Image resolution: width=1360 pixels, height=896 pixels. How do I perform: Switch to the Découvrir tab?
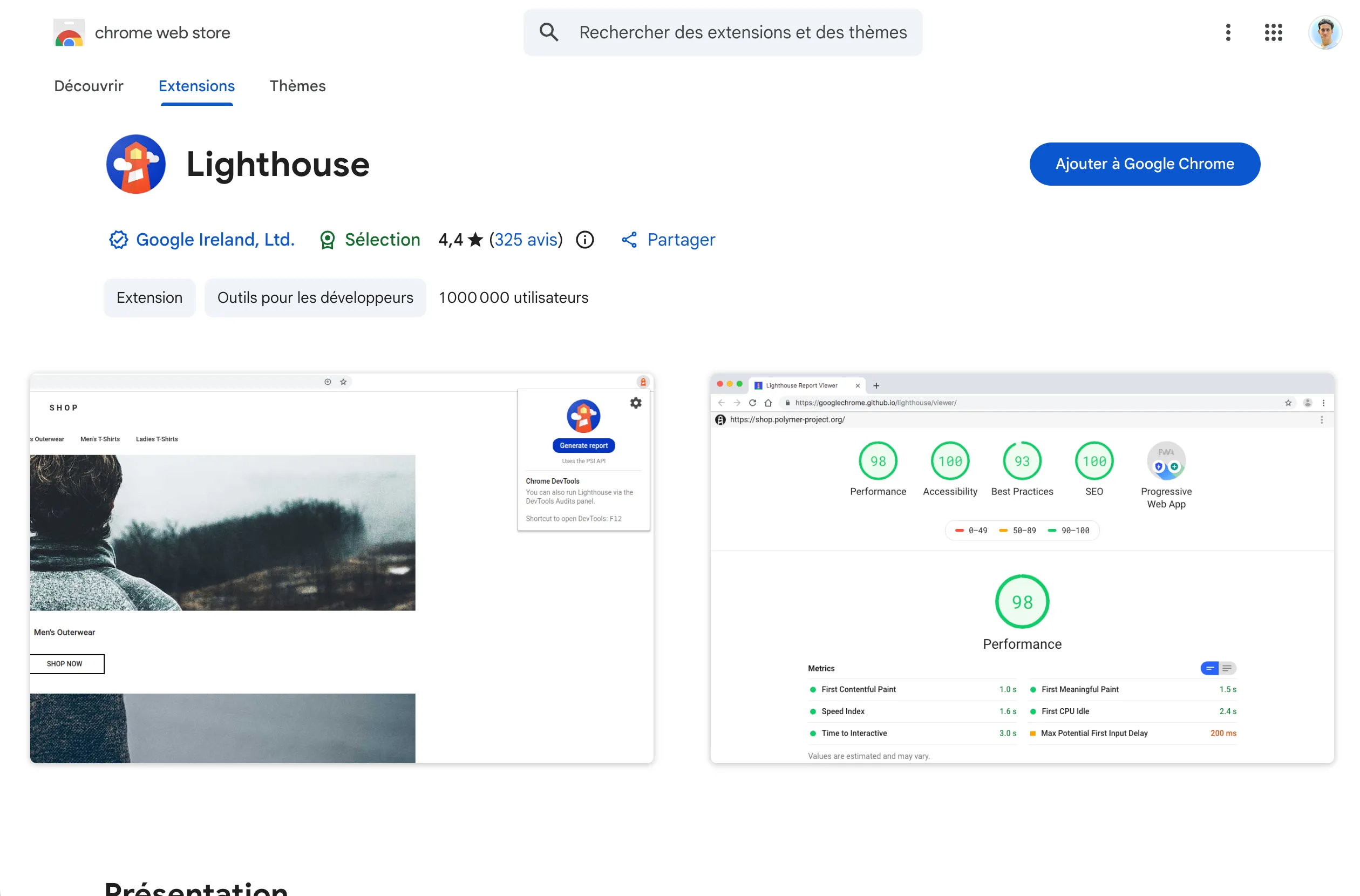(89, 86)
